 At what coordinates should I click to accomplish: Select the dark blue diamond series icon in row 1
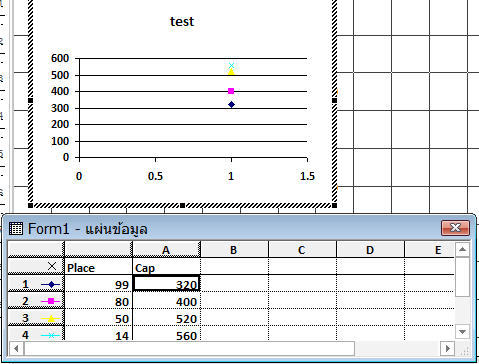click(51, 284)
